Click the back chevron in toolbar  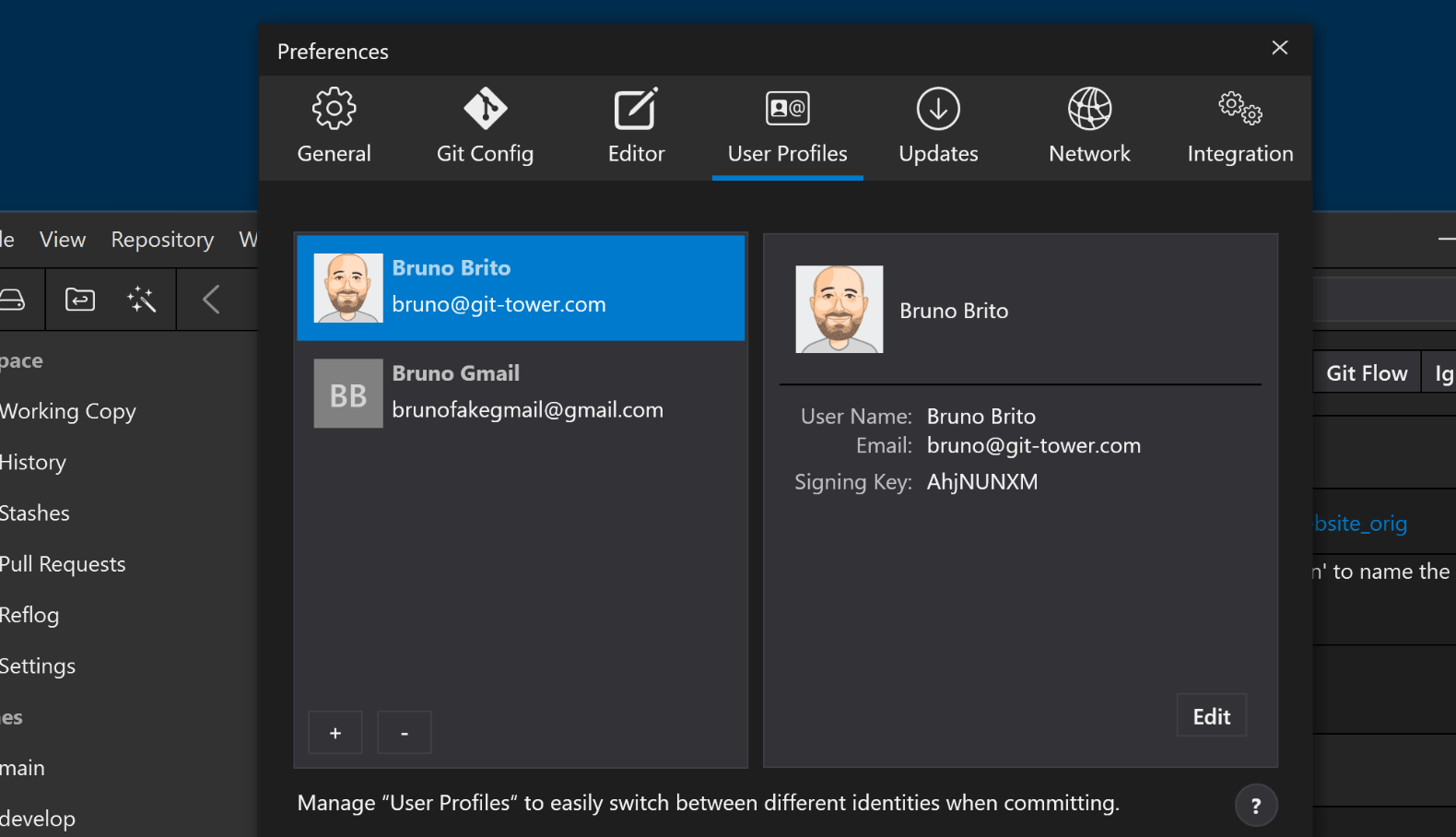click(x=211, y=300)
